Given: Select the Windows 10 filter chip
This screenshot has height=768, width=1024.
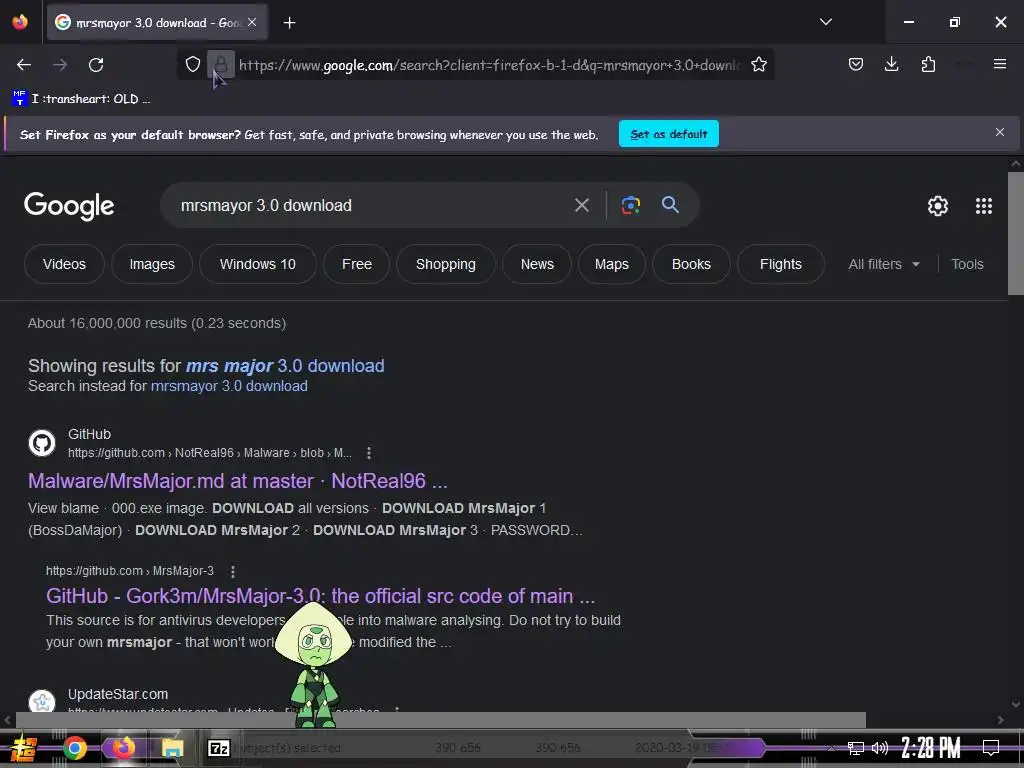Looking at the screenshot, I should coord(257,264).
